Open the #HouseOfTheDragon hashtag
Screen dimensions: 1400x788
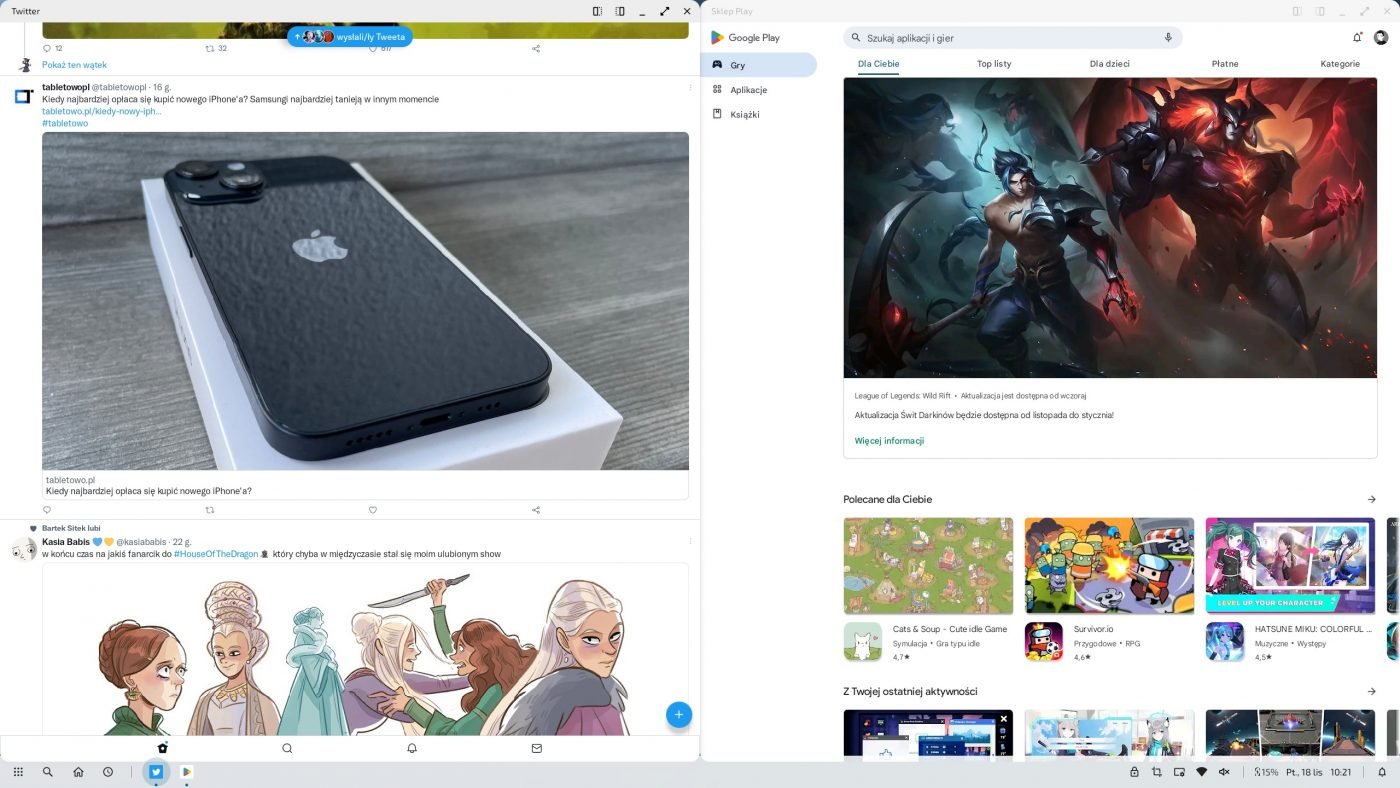(x=216, y=554)
